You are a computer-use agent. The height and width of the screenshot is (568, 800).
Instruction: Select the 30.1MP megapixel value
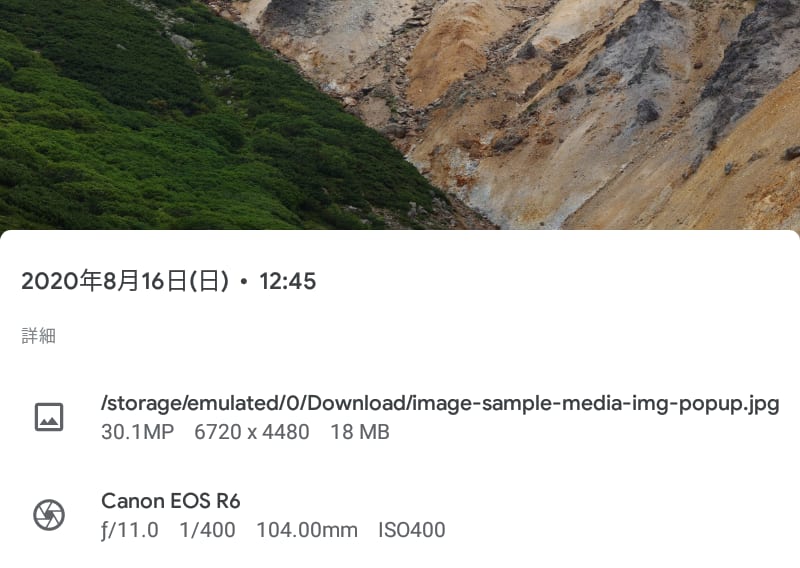(138, 432)
